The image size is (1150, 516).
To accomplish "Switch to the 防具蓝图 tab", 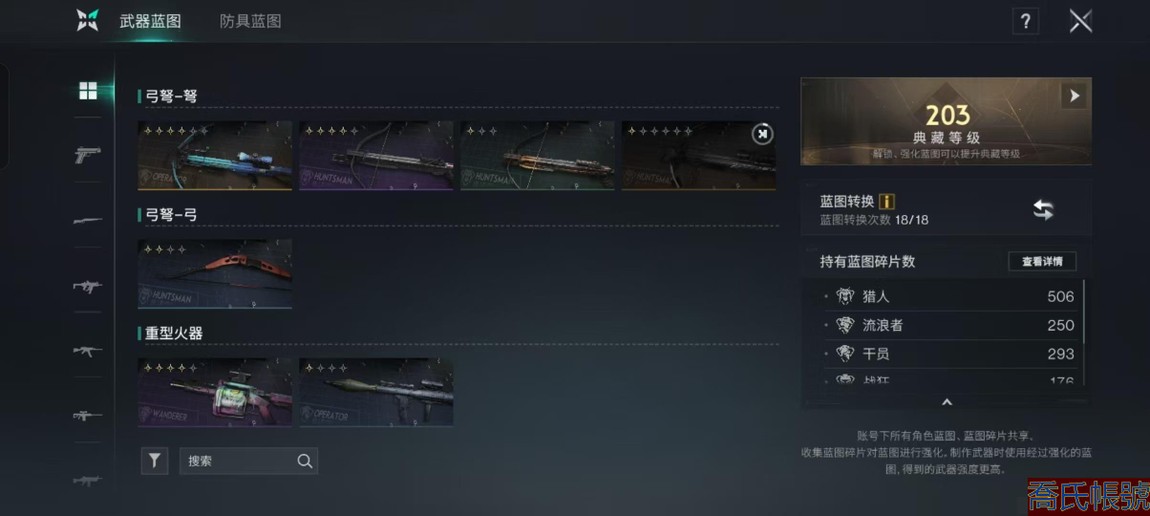I will click(x=250, y=21).
